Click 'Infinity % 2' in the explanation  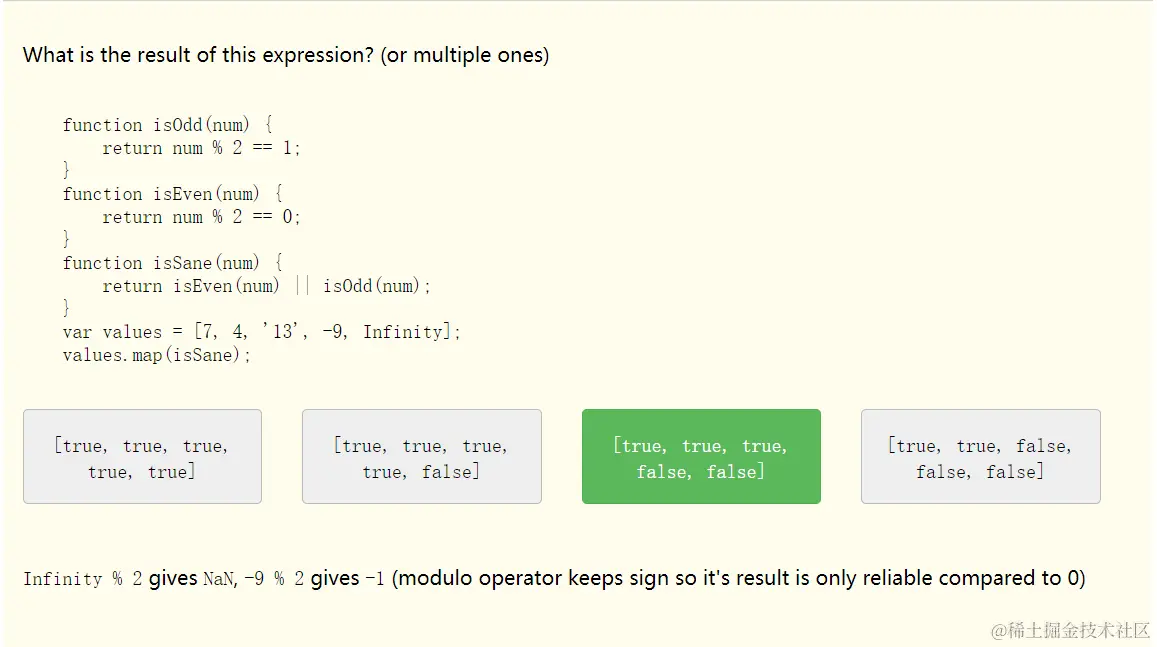[x=83, y=579]
